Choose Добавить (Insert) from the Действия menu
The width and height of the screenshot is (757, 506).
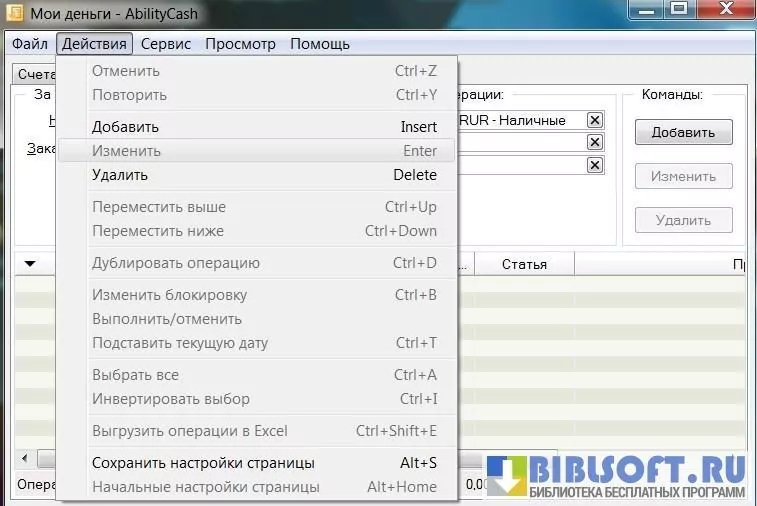125,127
